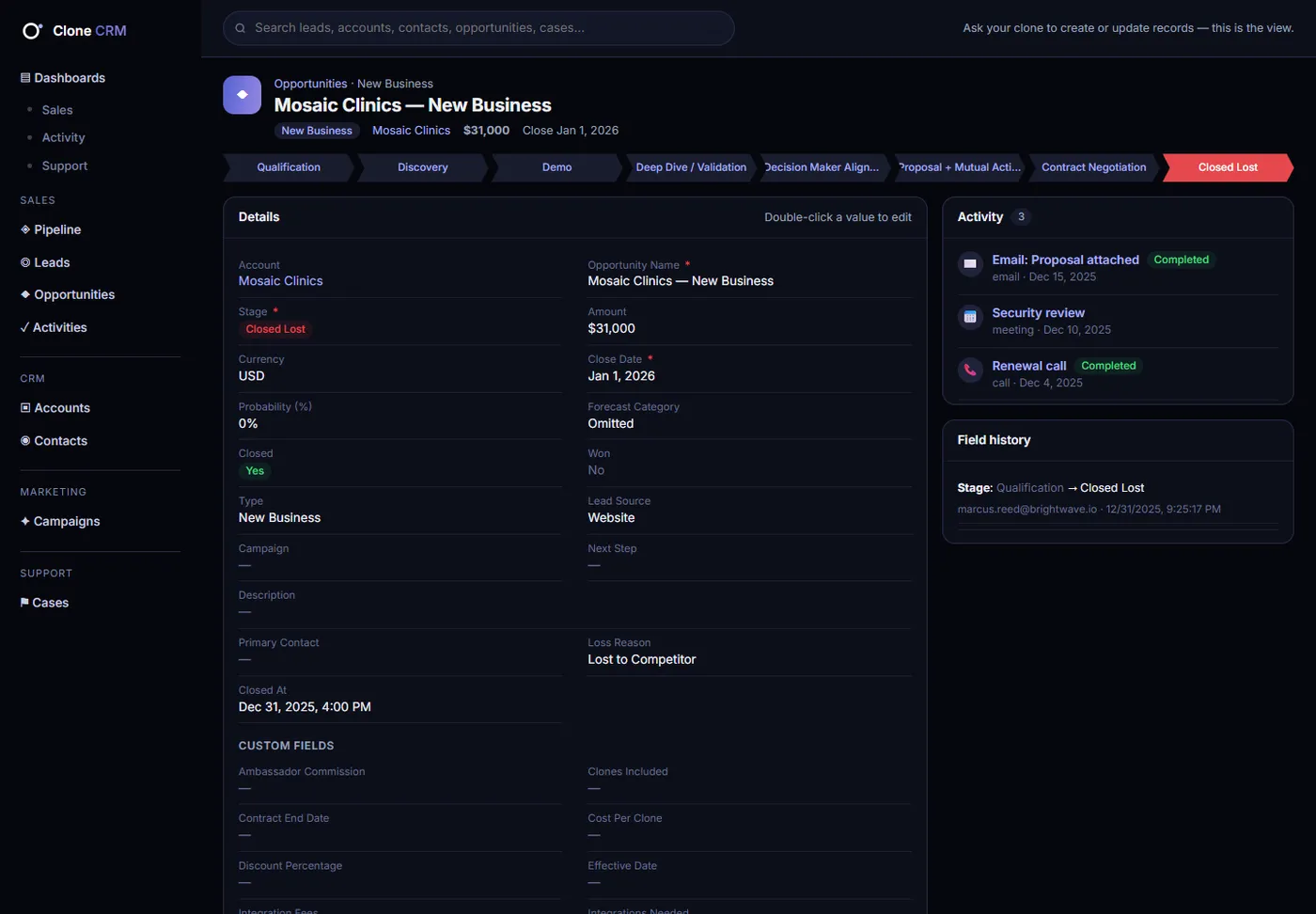Click the phone icon beside Renewal call
The height and width of the screenshot is (914, 1316).
point(970,370)
